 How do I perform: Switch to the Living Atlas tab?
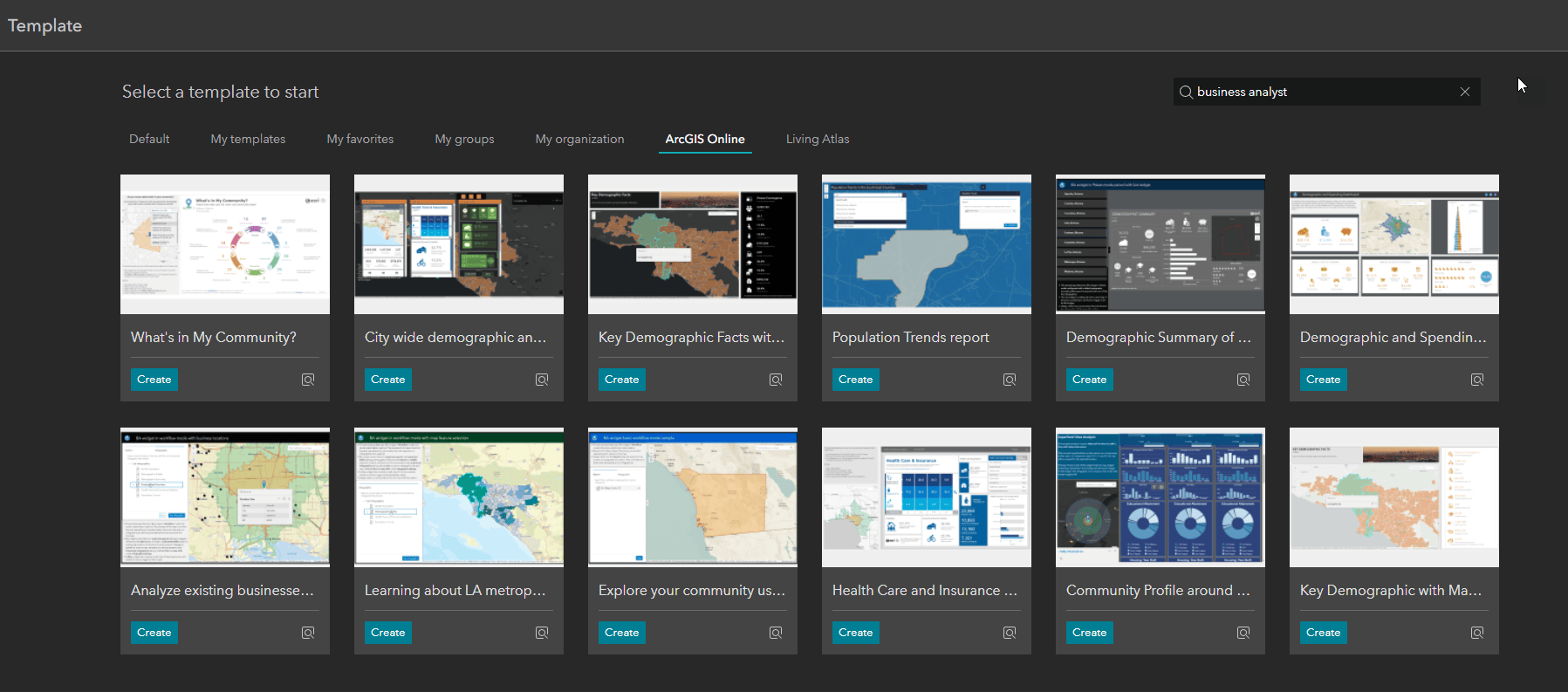[x=818, y=139]
